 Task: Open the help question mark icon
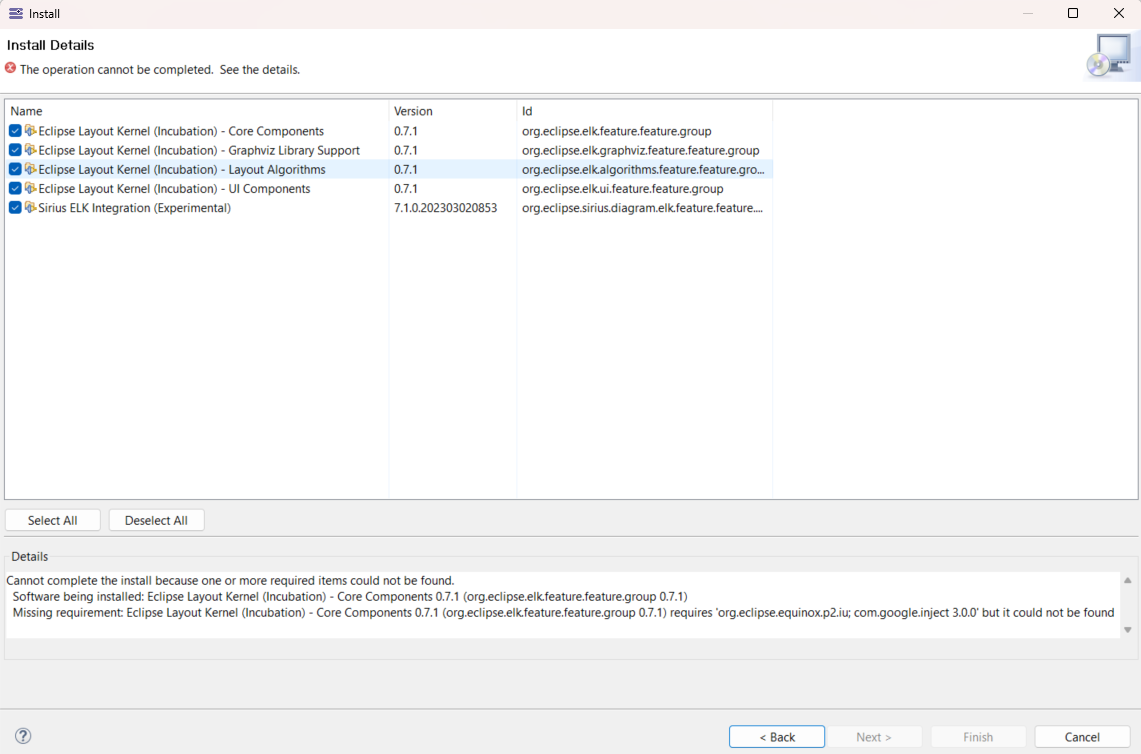tap(23, 736)
